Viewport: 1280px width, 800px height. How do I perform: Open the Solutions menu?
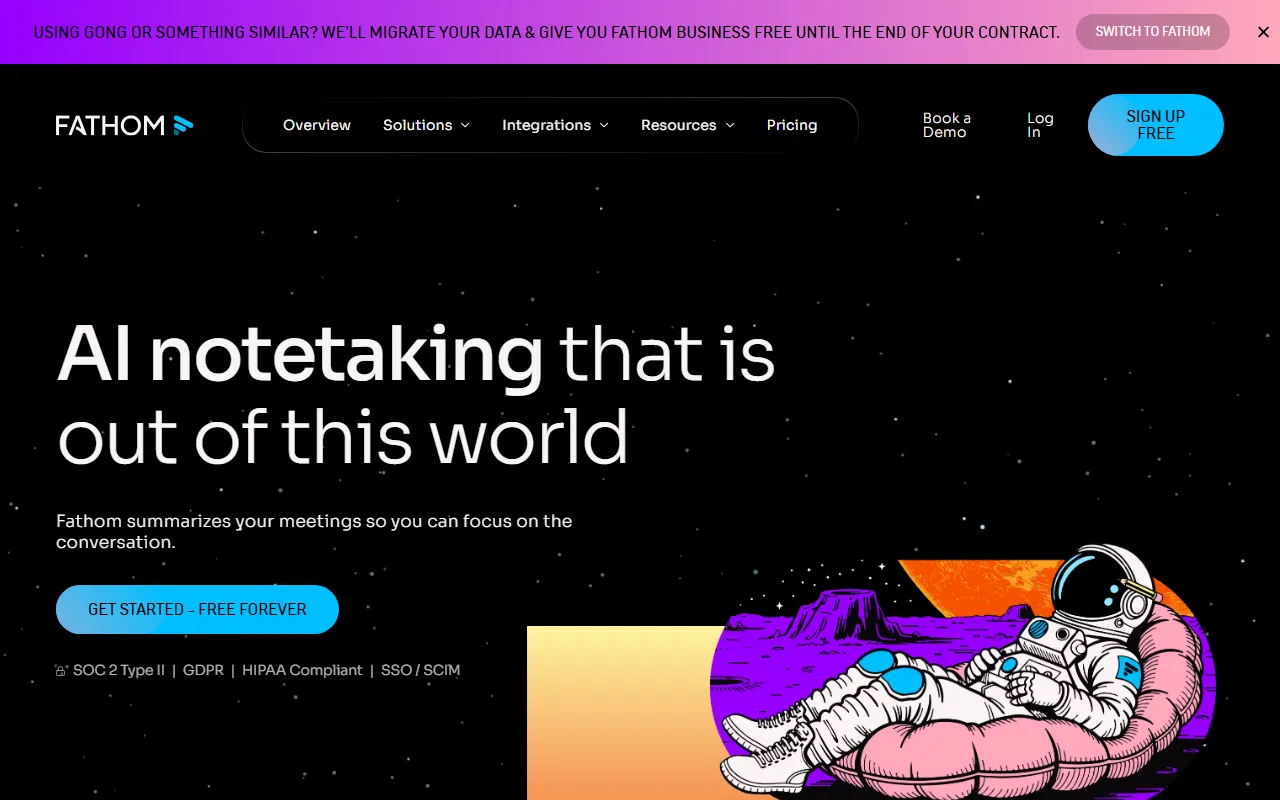pos(418,125)
